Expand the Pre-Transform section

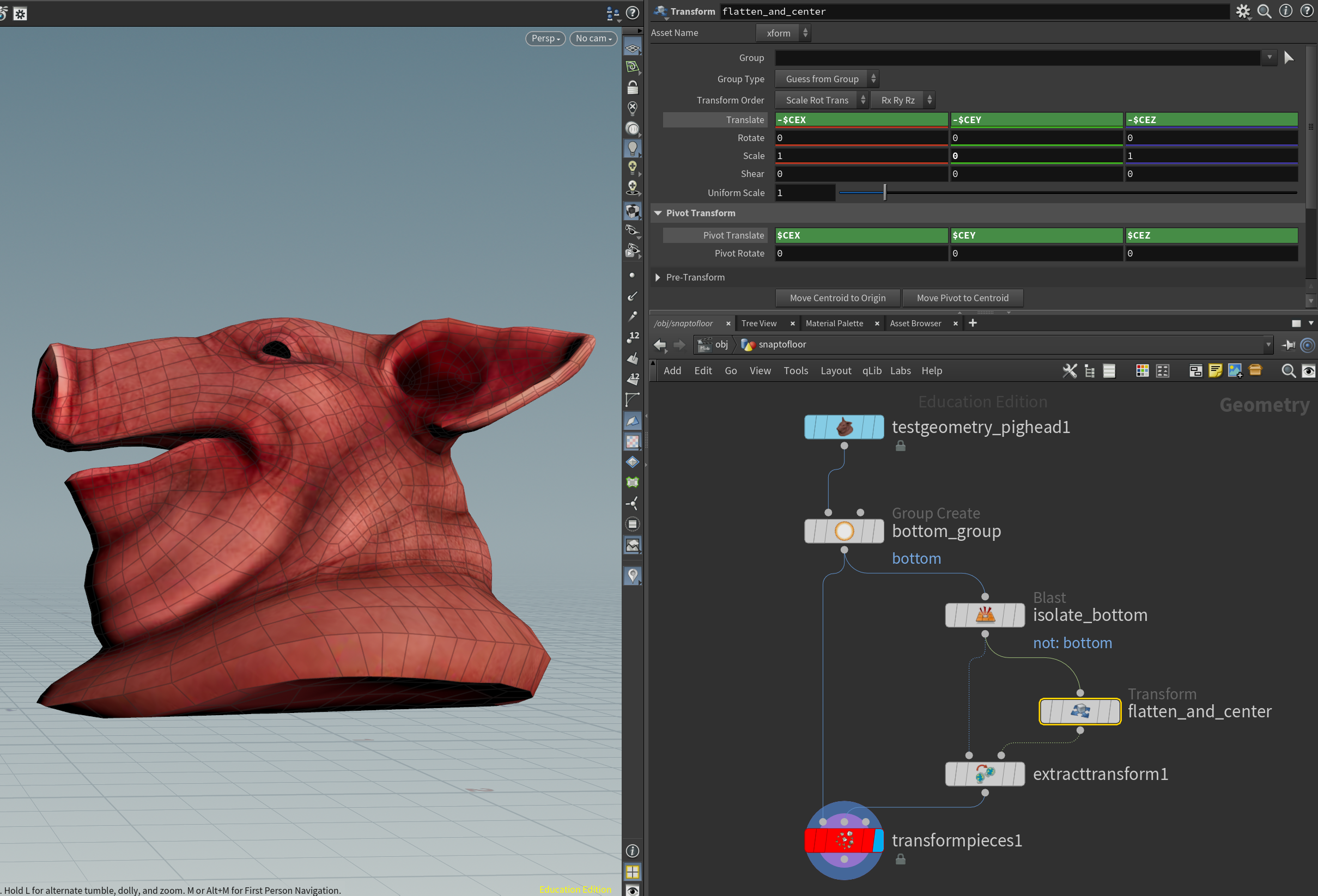pyautogui.click(x=658, y=277)
